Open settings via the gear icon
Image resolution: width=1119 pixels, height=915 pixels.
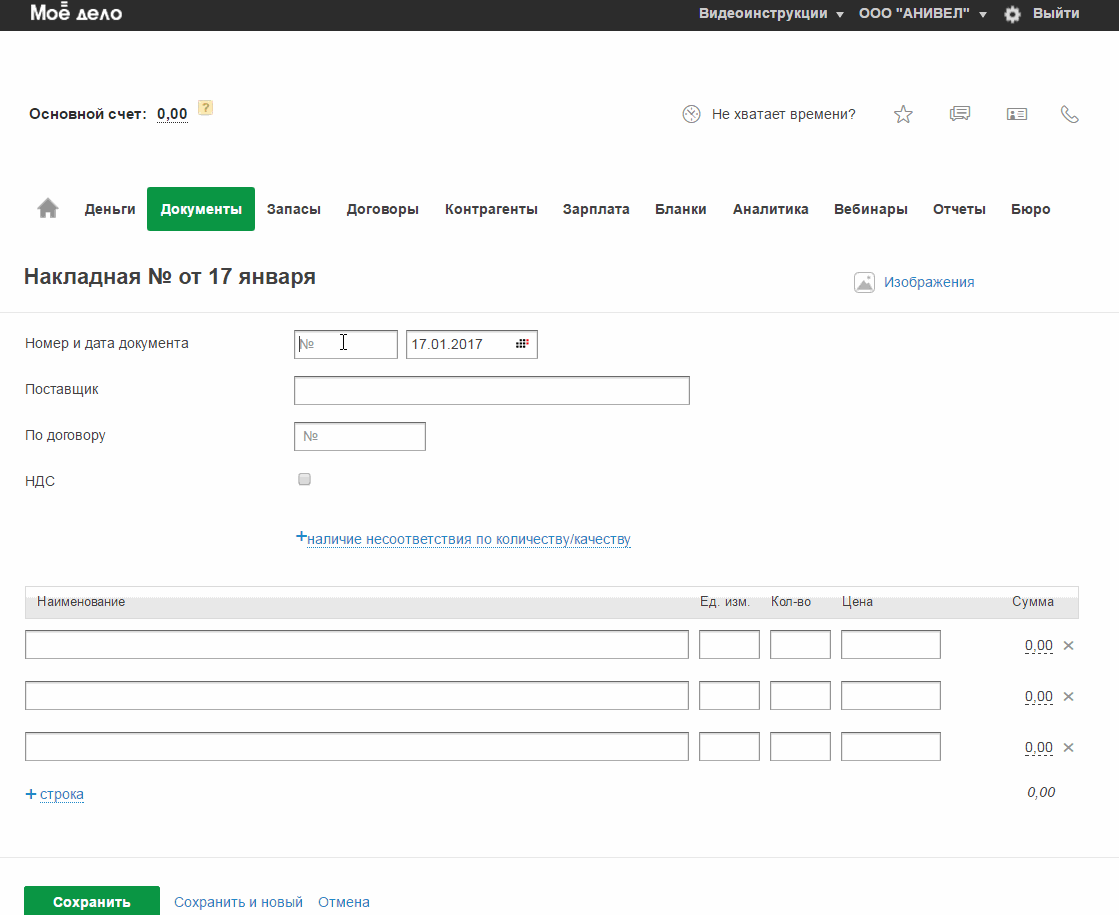(1012, 14)
